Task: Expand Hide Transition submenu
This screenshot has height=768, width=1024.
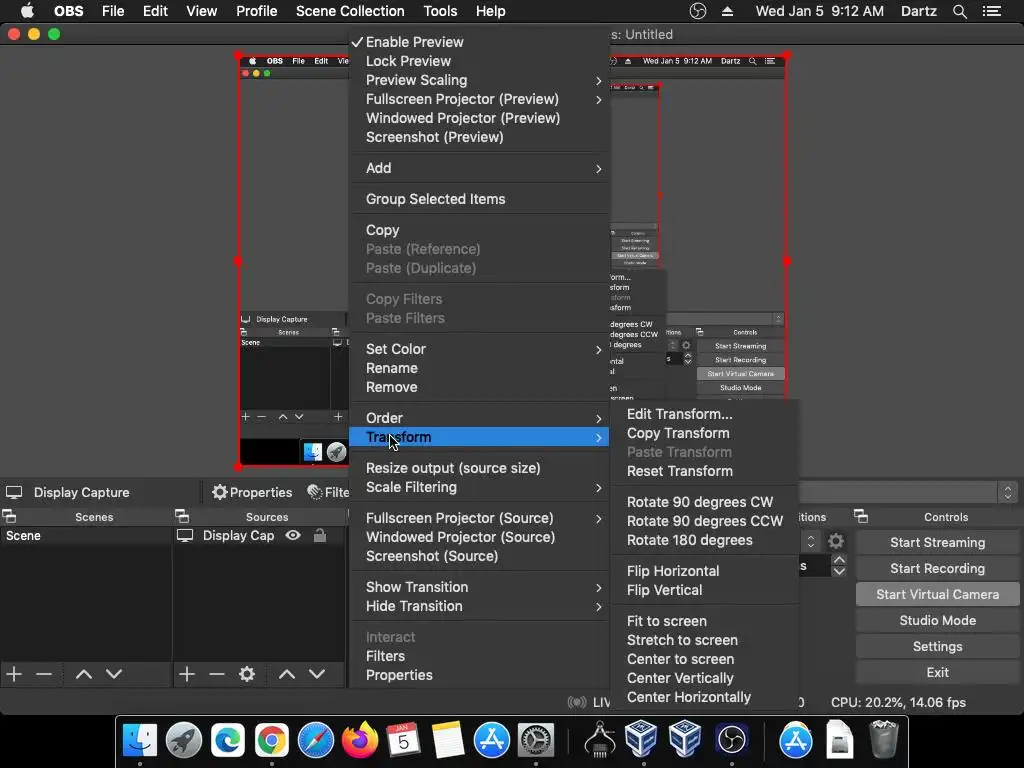Action: click(x=479, y=606)
